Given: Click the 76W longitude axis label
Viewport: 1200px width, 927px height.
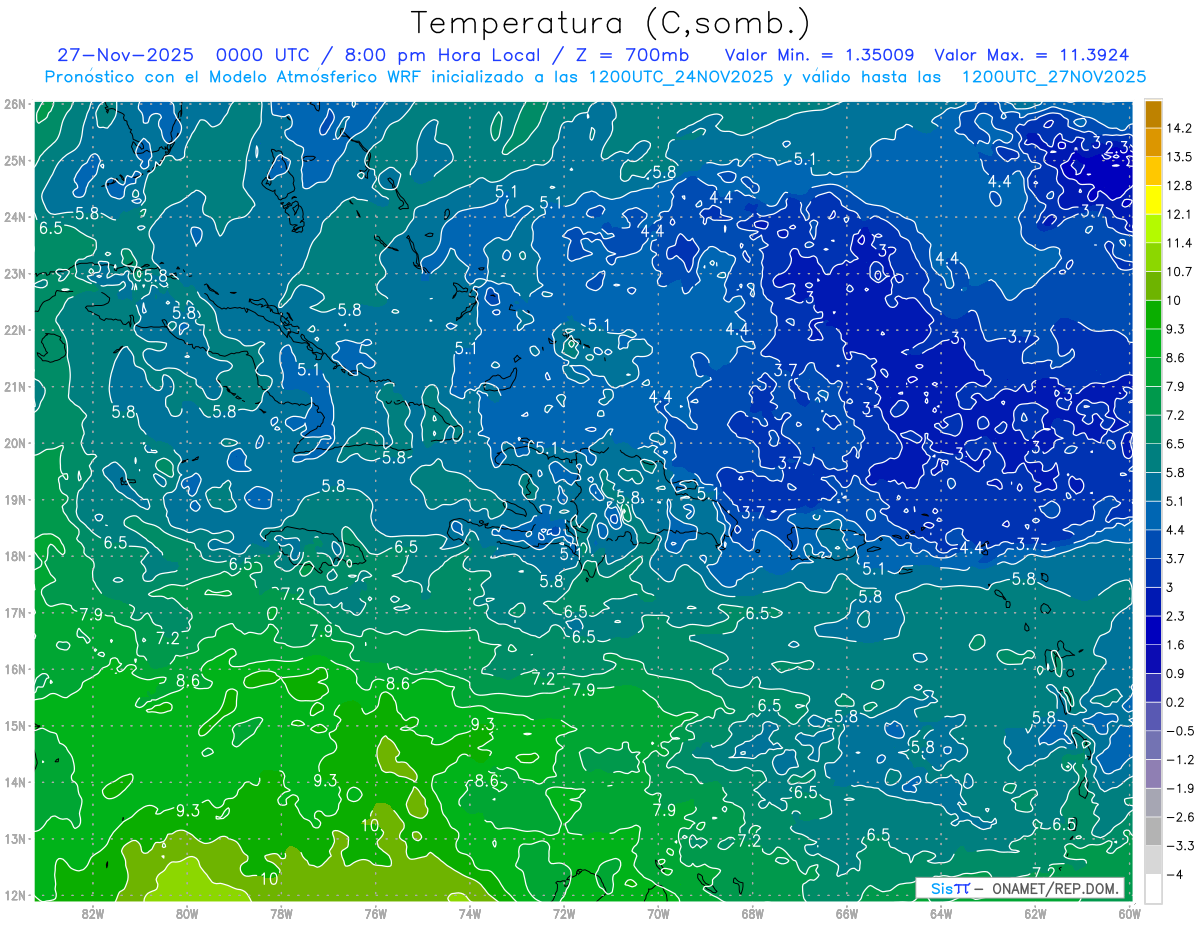Looking at the screenshot, I should pos(376,914).
